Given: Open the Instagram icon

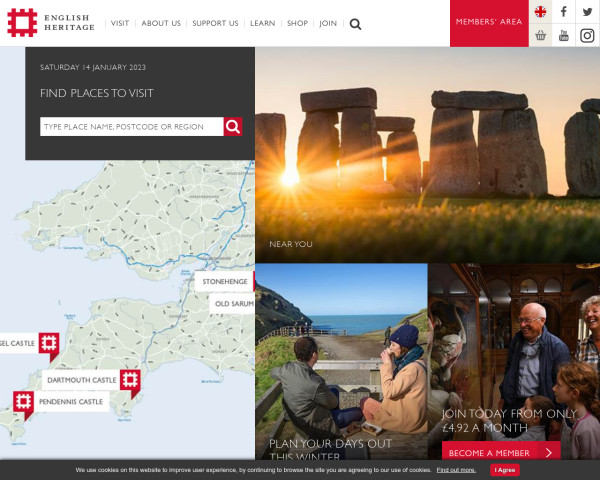Looking at the screenshot, I should (x=587, y=36).
